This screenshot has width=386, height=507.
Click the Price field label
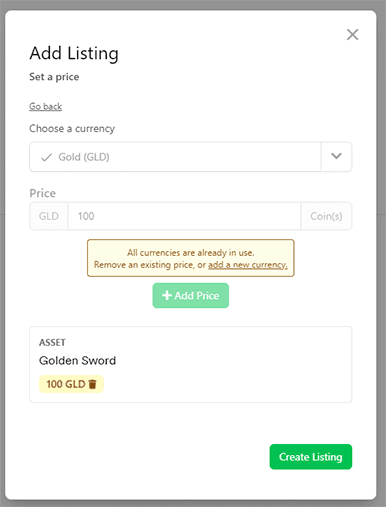click(43, 193)
